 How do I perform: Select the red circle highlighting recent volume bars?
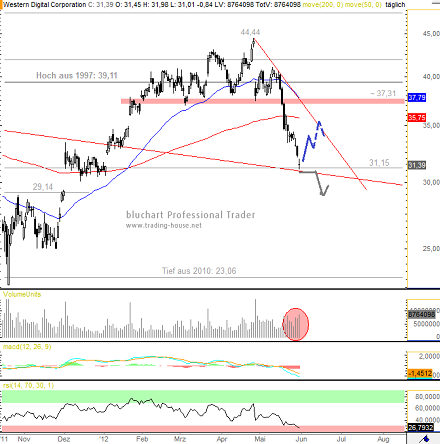(x=296, y=324)
